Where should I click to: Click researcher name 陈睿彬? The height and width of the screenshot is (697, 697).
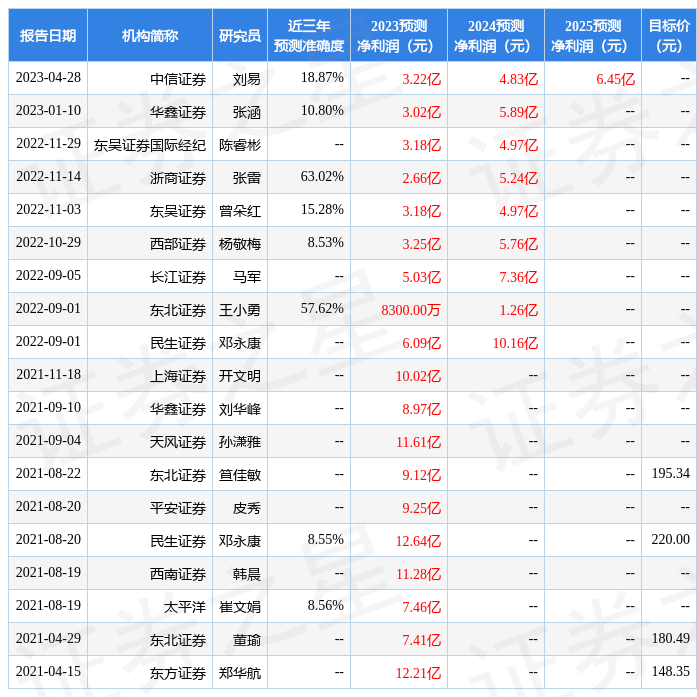pyautogui.click(x=240, y=145)
